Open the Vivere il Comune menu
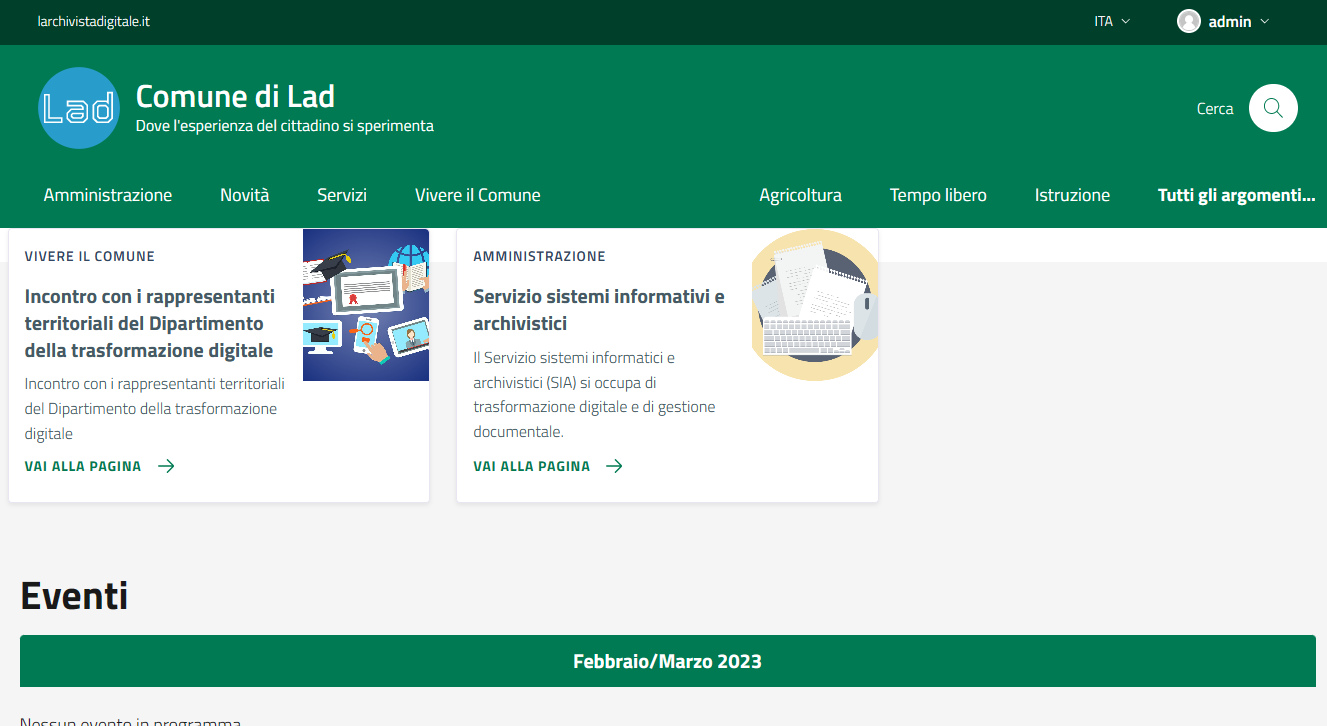The width and height of the screenshot is (1327, 726). tap(478, 195)
